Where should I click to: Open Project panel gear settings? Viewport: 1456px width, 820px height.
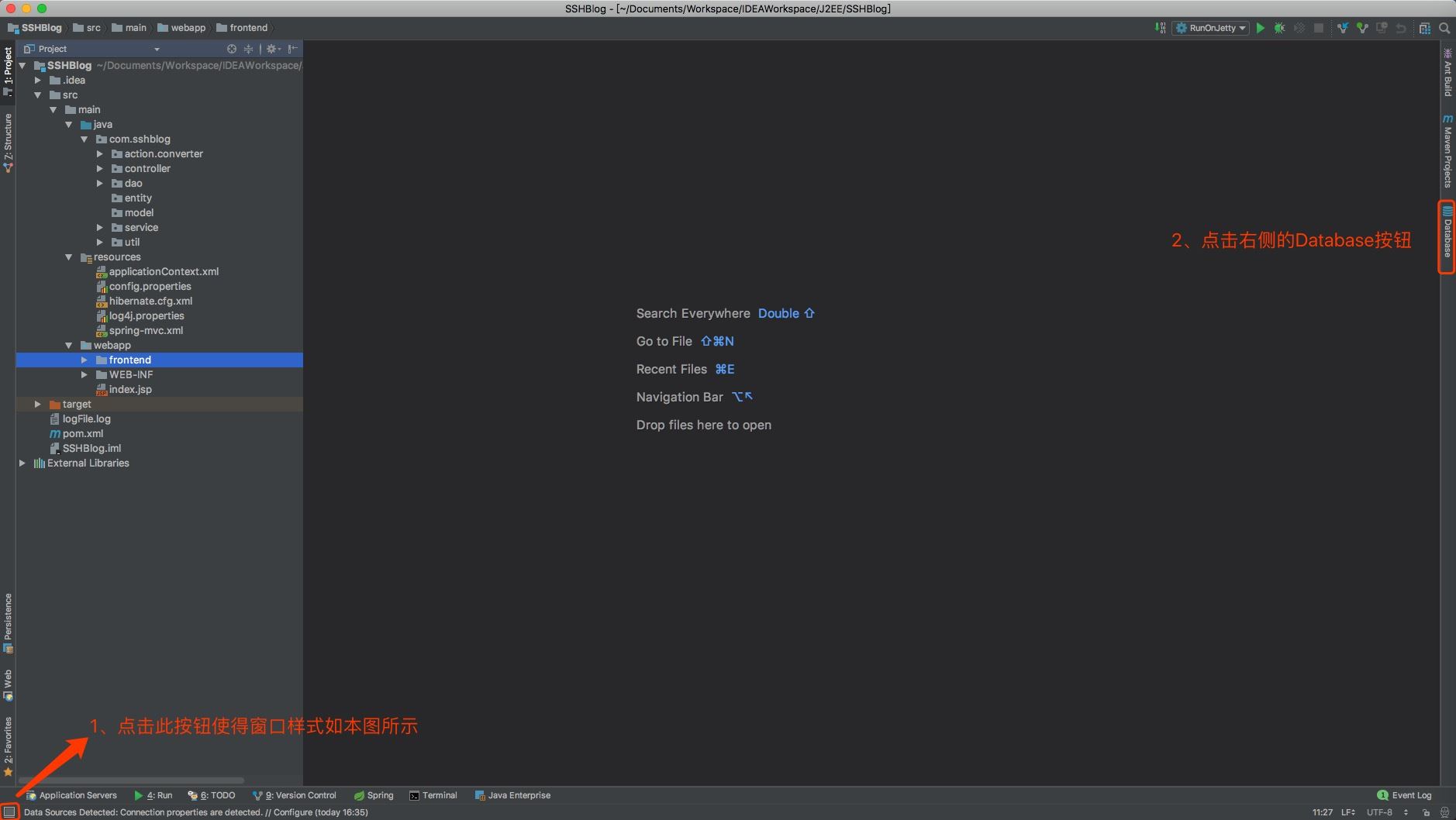point(273,49)
